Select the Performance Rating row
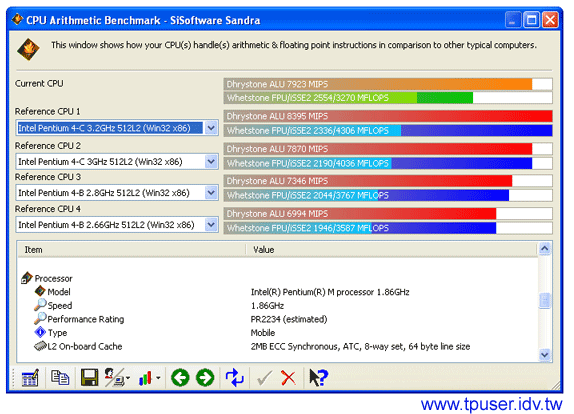 (x=278, y=319)
